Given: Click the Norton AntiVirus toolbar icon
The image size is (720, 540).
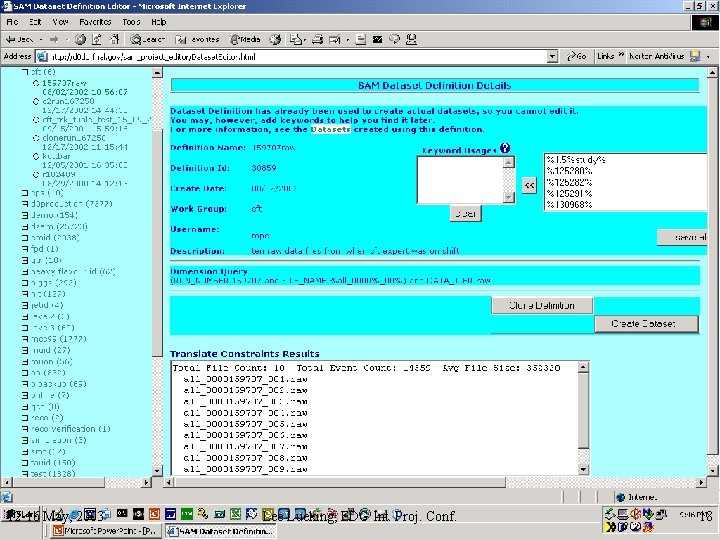Looking at the screenshot, I should pyautogui.click(x=695, y=56).
